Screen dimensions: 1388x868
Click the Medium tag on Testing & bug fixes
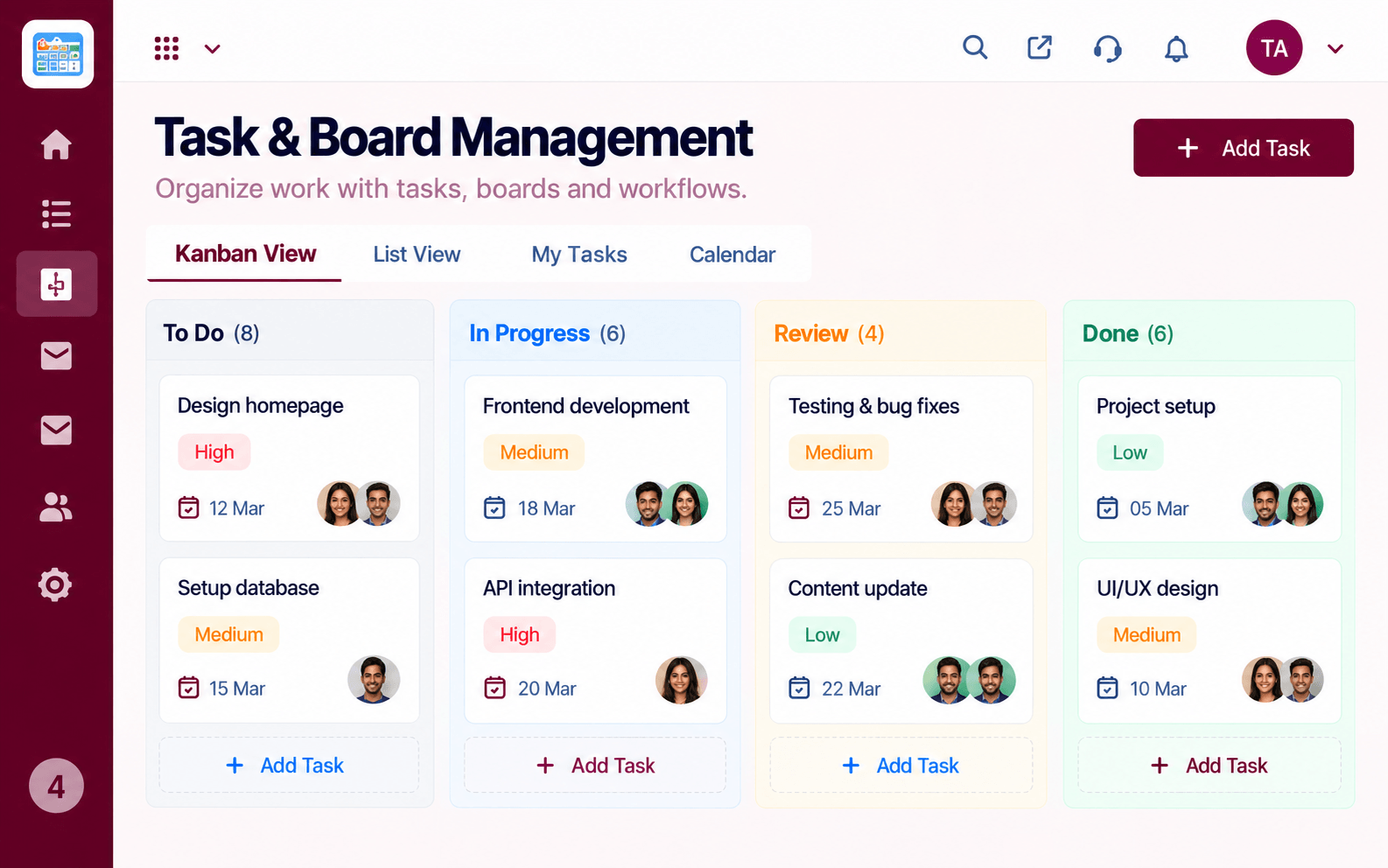(x=838, y=452)
